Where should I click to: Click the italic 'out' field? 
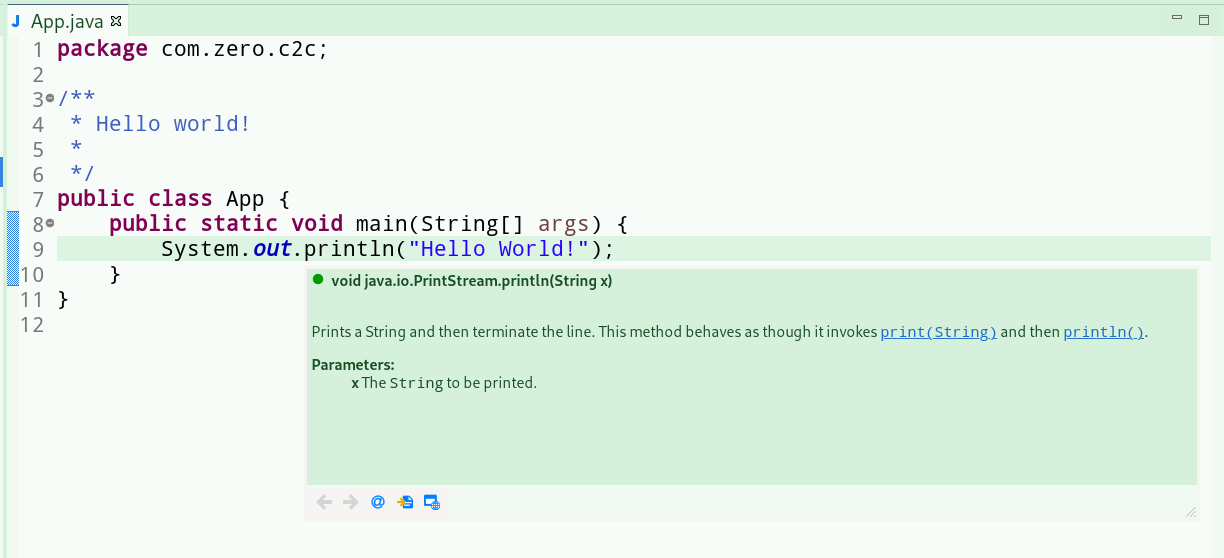272,249
